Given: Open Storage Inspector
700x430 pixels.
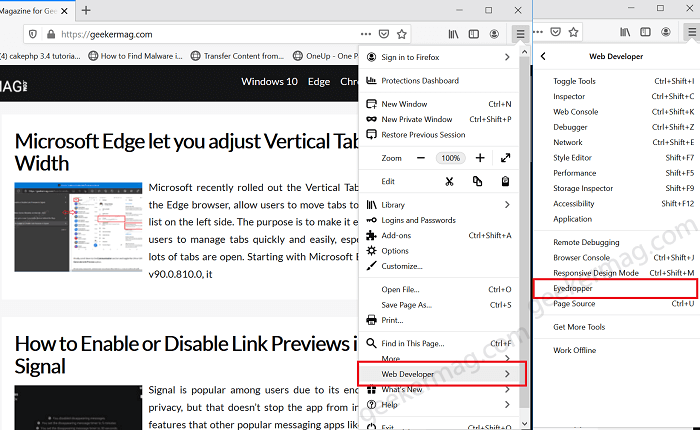Looking at the screenshot, I should coord(617,188).
